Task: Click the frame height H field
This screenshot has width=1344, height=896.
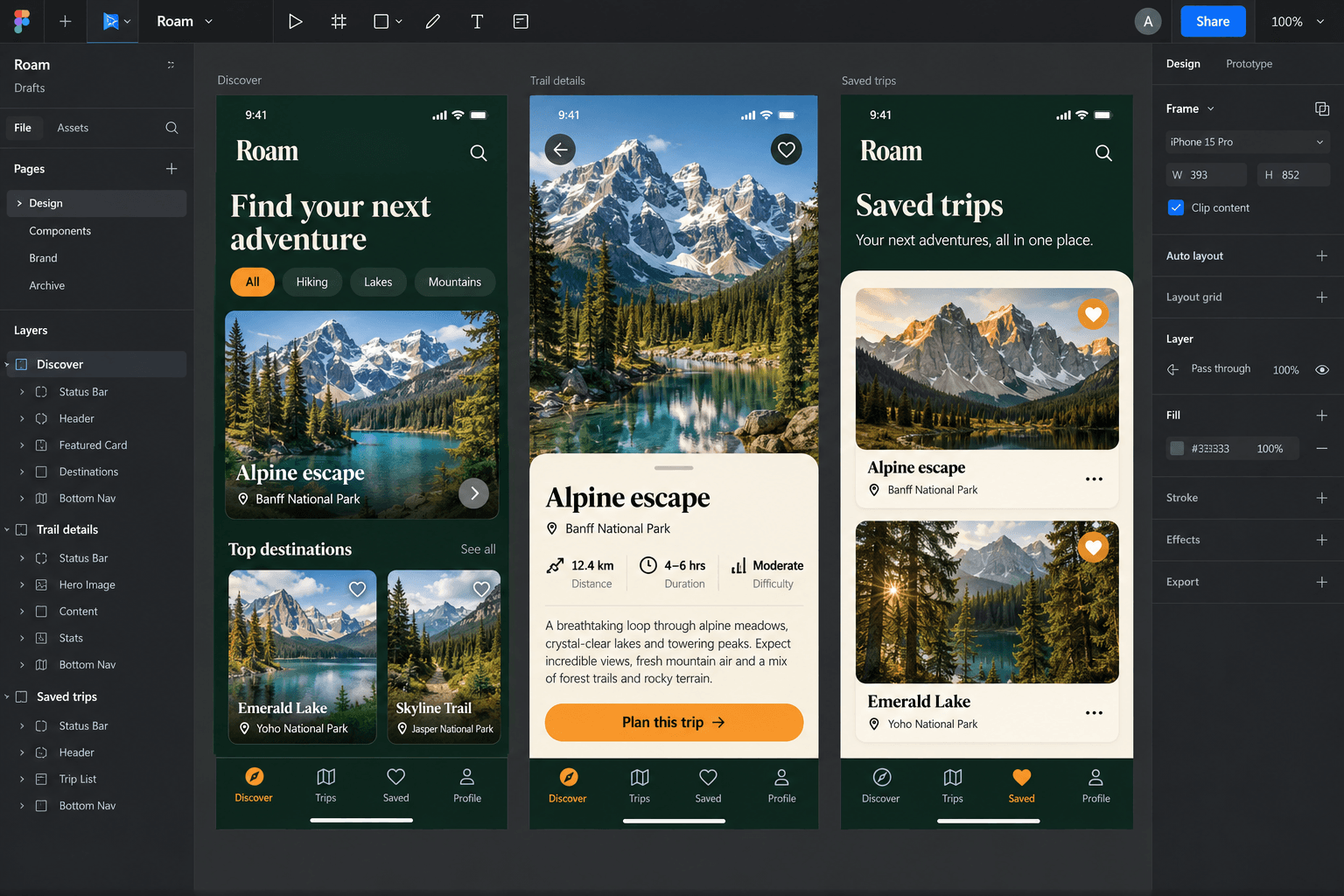Action: [1293, 175]
